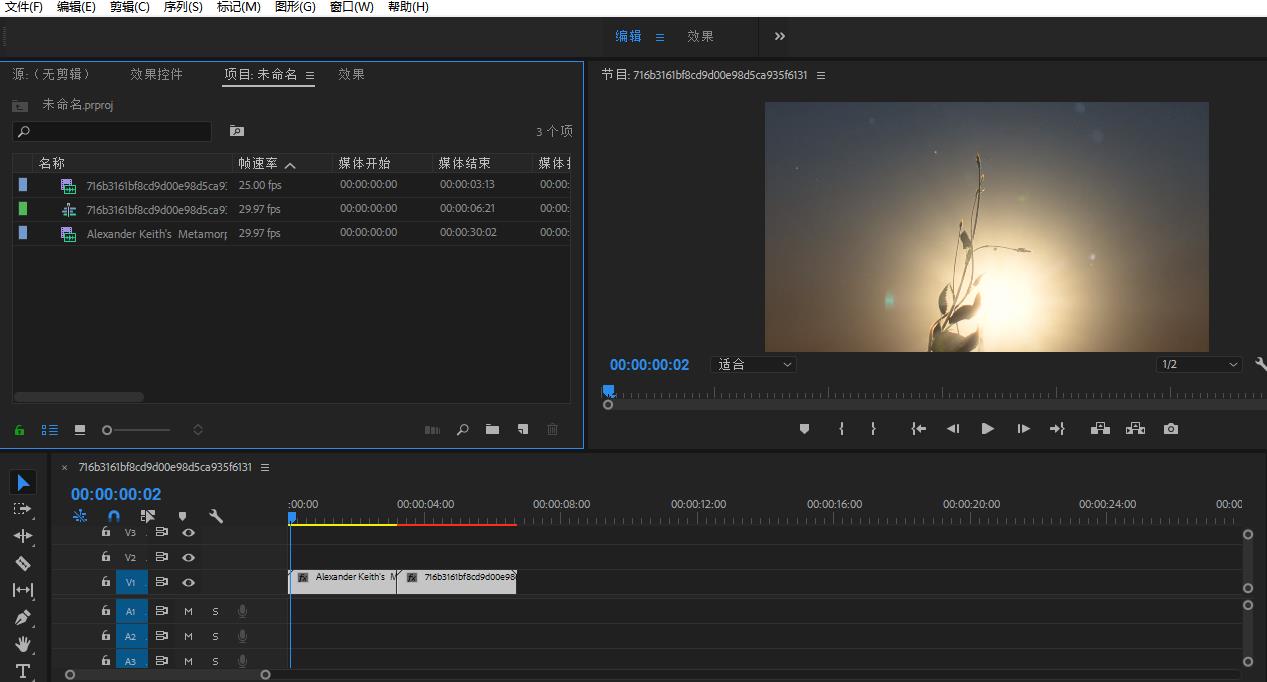This screenshot has width=1267, height=682.
Task: Toggle snap magnet in timeline
Action: coord(114,517)
